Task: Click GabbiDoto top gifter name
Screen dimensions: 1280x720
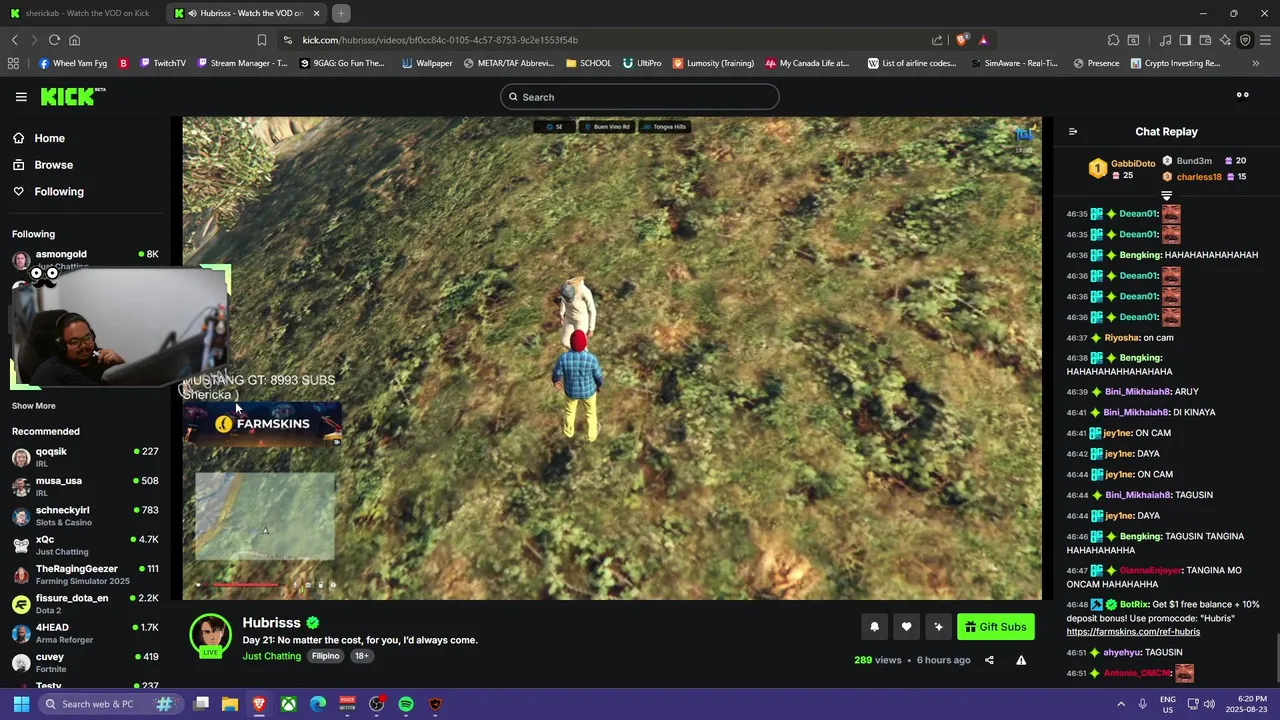Action: tap(1133, 163)
